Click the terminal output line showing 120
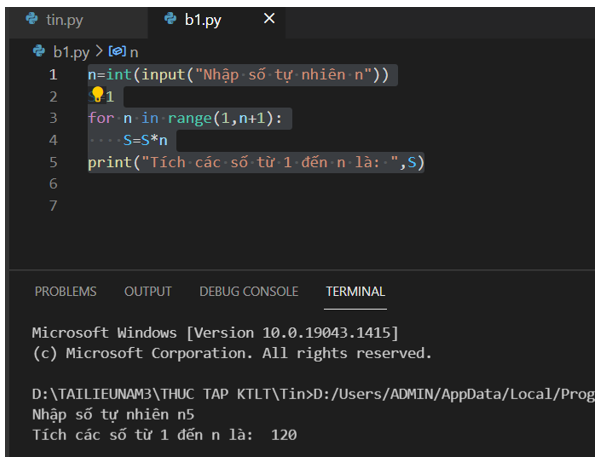This screenshot has height=465, width=603. tap(164, 434)
